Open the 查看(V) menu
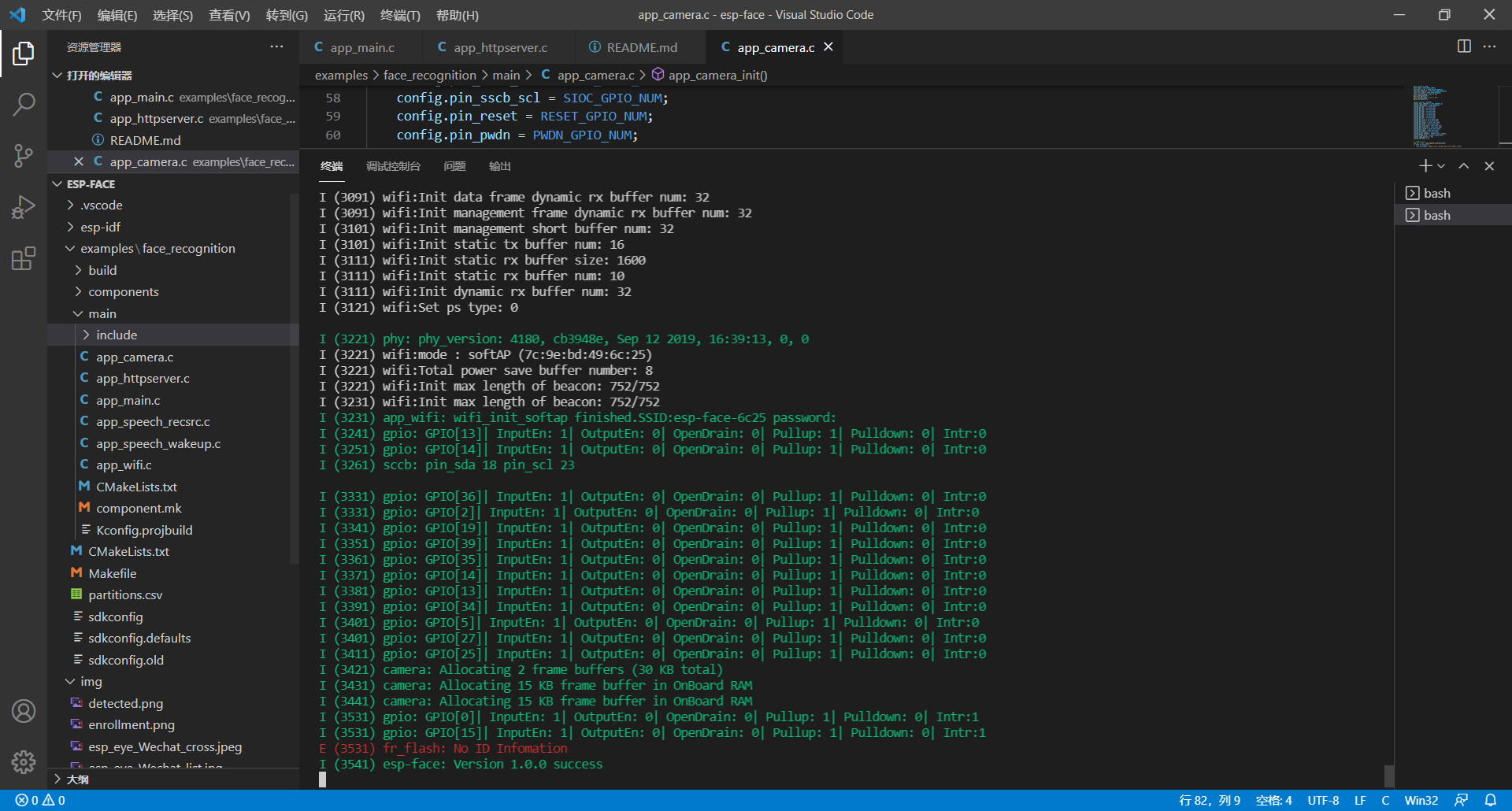1512x811 pixels. (x=229, y=15)
